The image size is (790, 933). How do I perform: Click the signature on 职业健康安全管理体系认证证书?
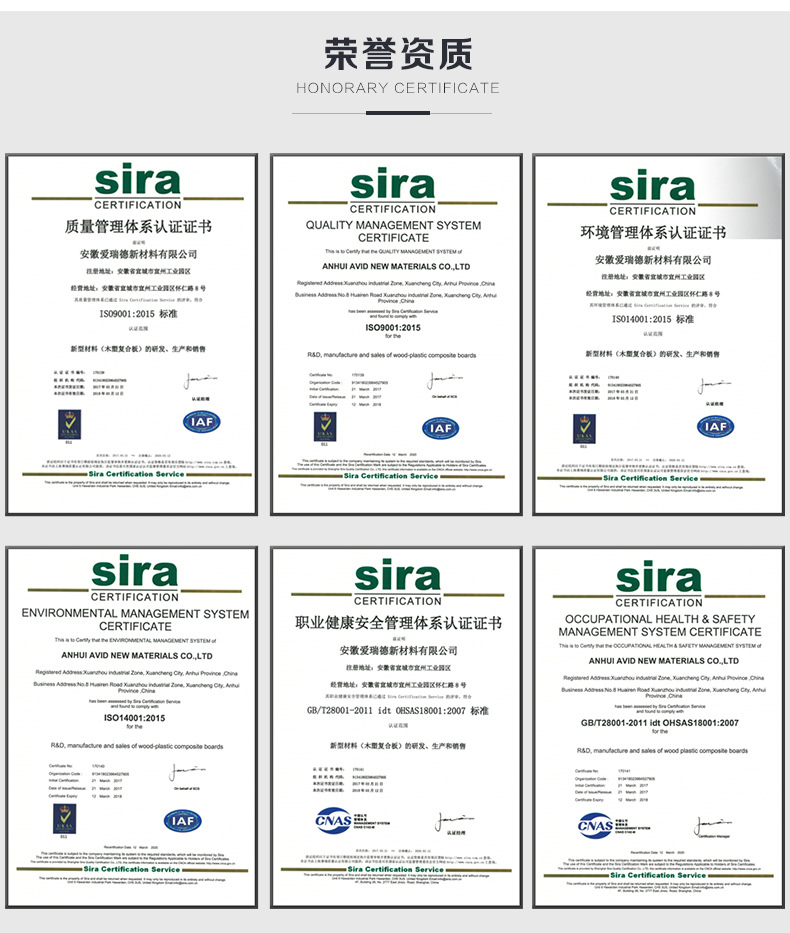(x=454, y=821)
